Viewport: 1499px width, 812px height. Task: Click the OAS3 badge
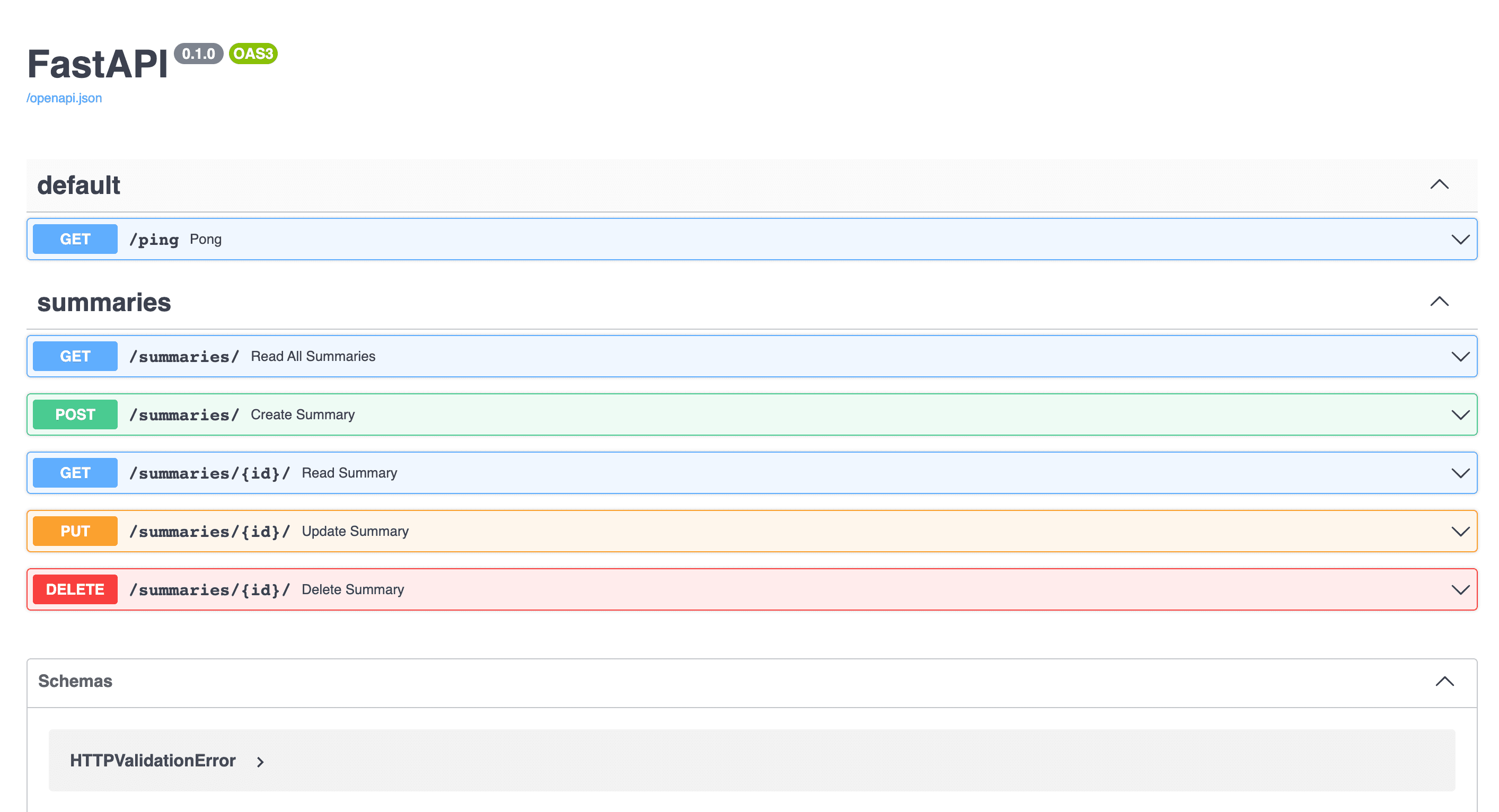point(253,54)
